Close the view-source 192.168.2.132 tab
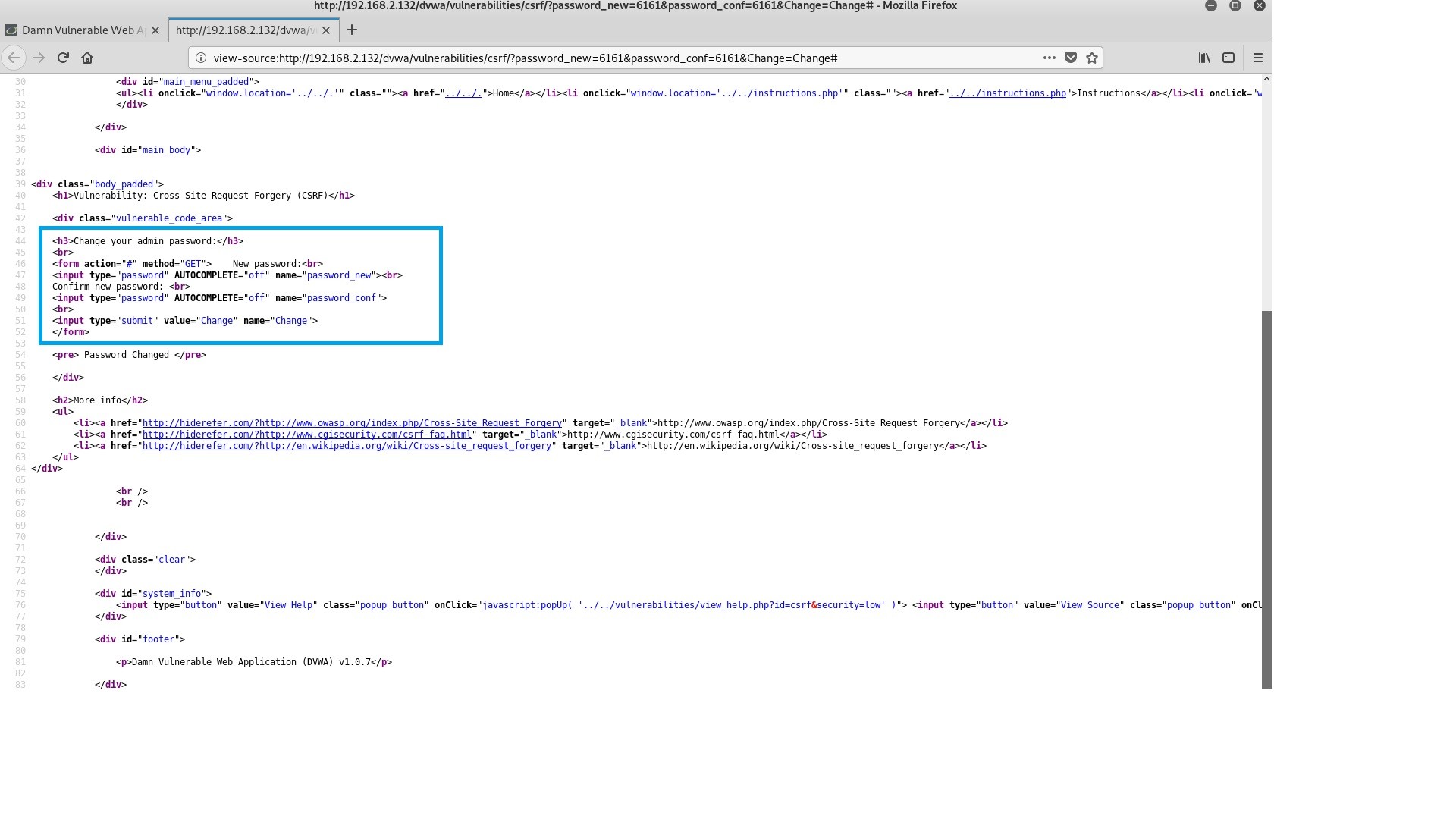Image resolution: width=1456 pixels, height=819 pixels. click(326, 30)
